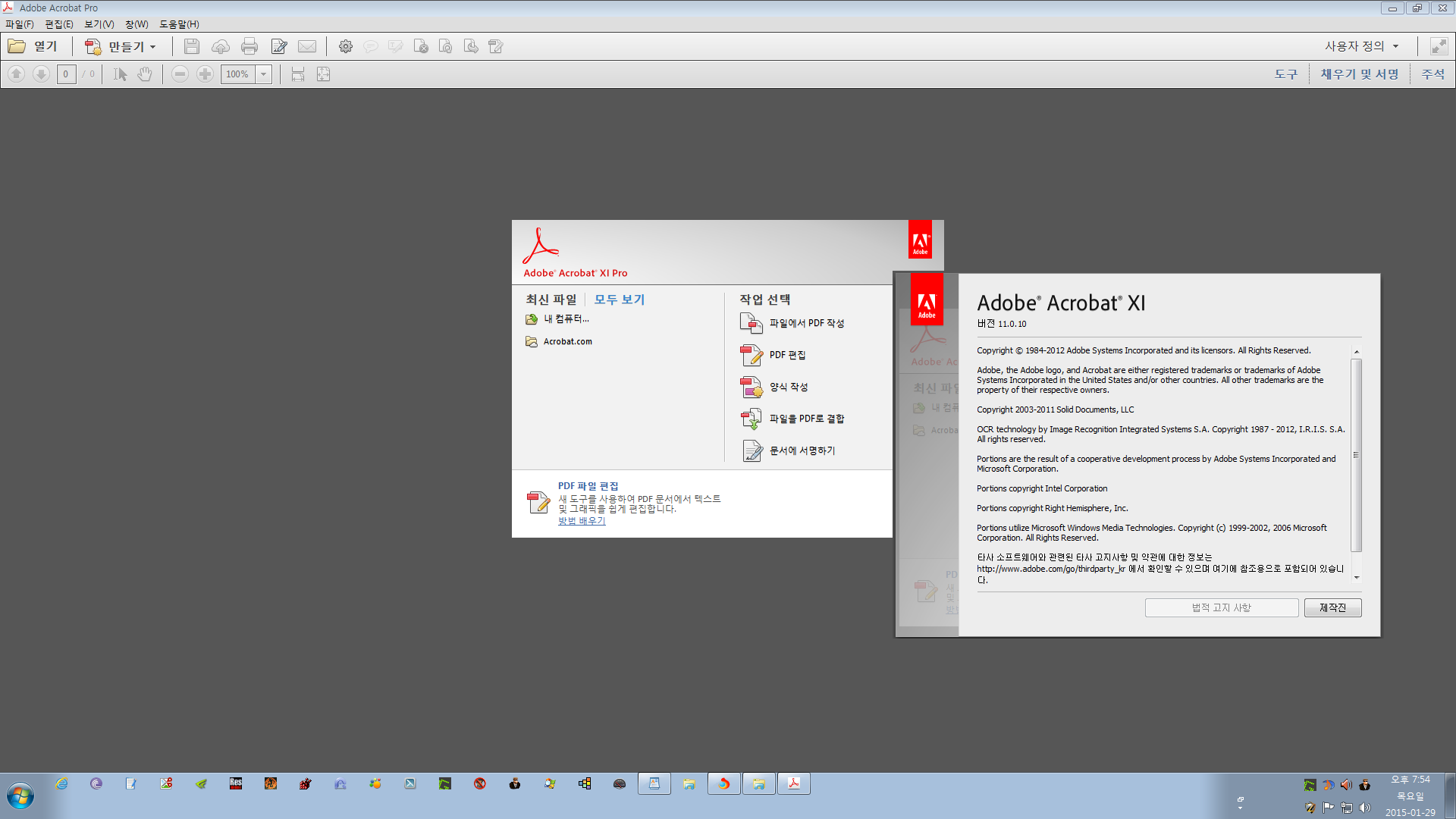Click the 모두 보기 link
Viewport: 1456px width, 819px height.
(x=620, y=300)
